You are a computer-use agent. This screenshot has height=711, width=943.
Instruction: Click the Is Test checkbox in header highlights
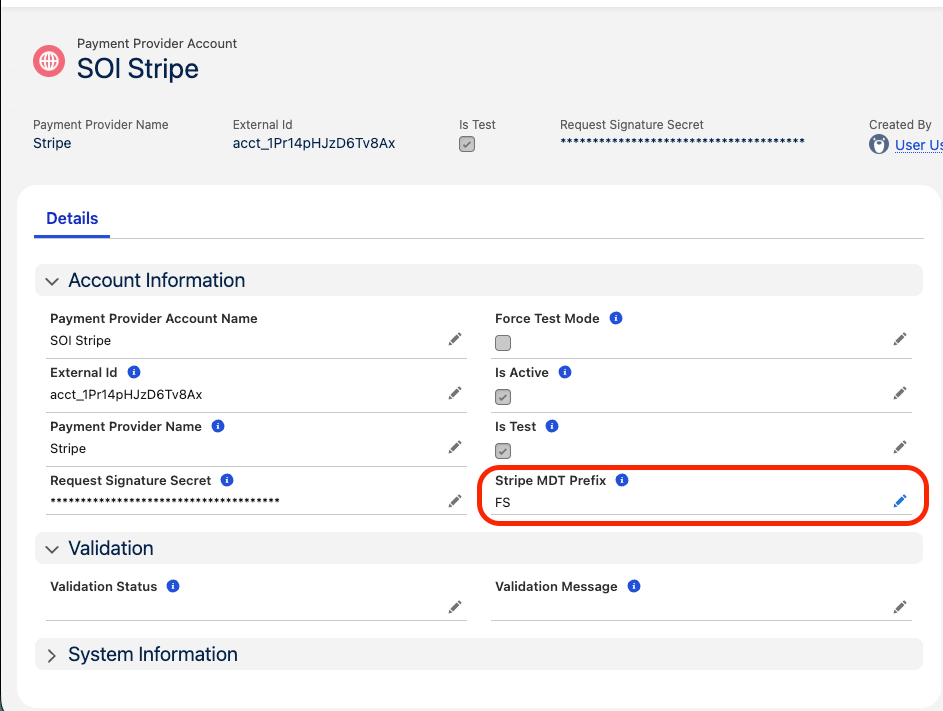tap(467, 144)
